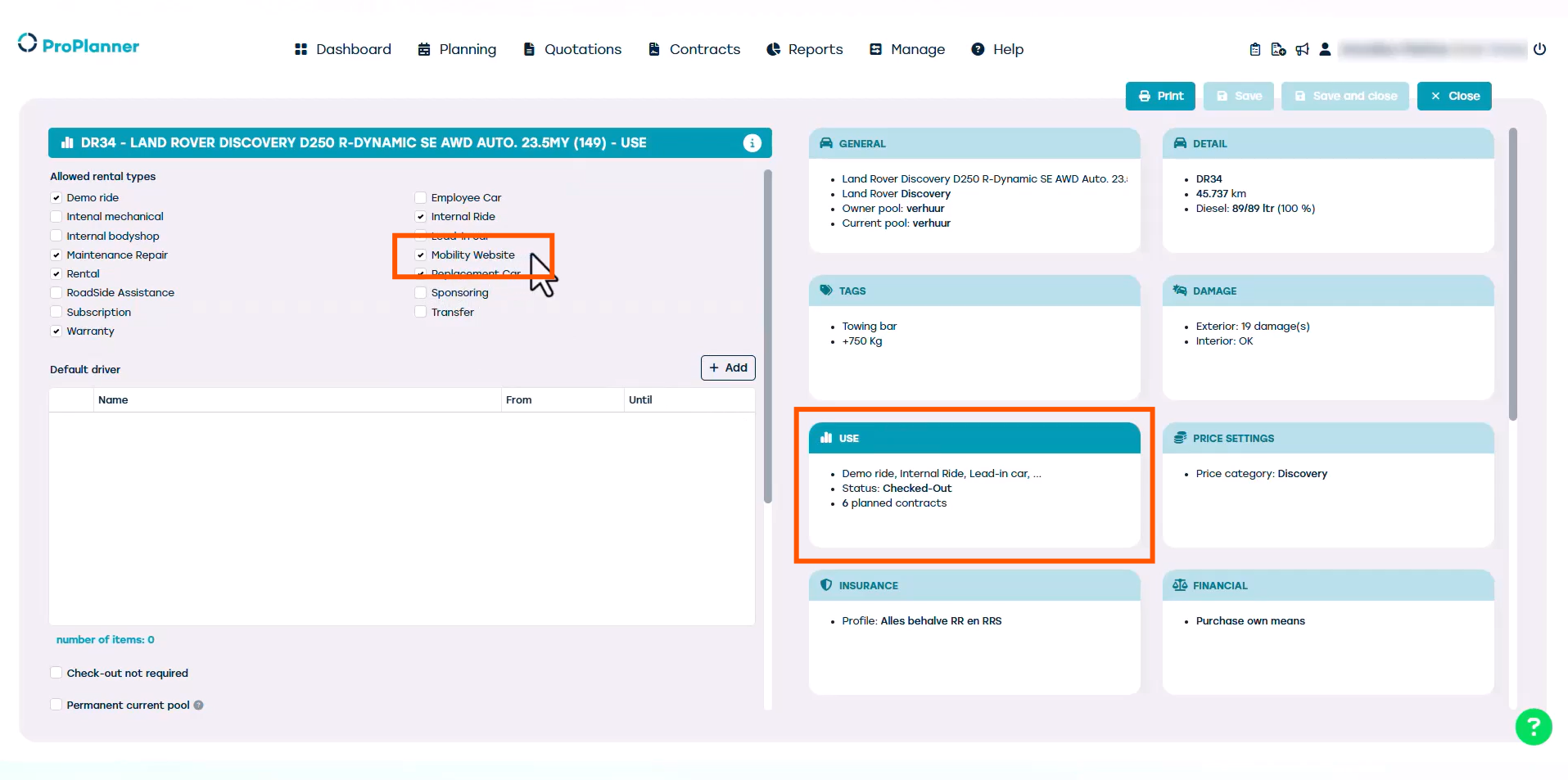Enable the Employee Car checkbox
This screenshot has height=780, width=1568.
point(421,198)
